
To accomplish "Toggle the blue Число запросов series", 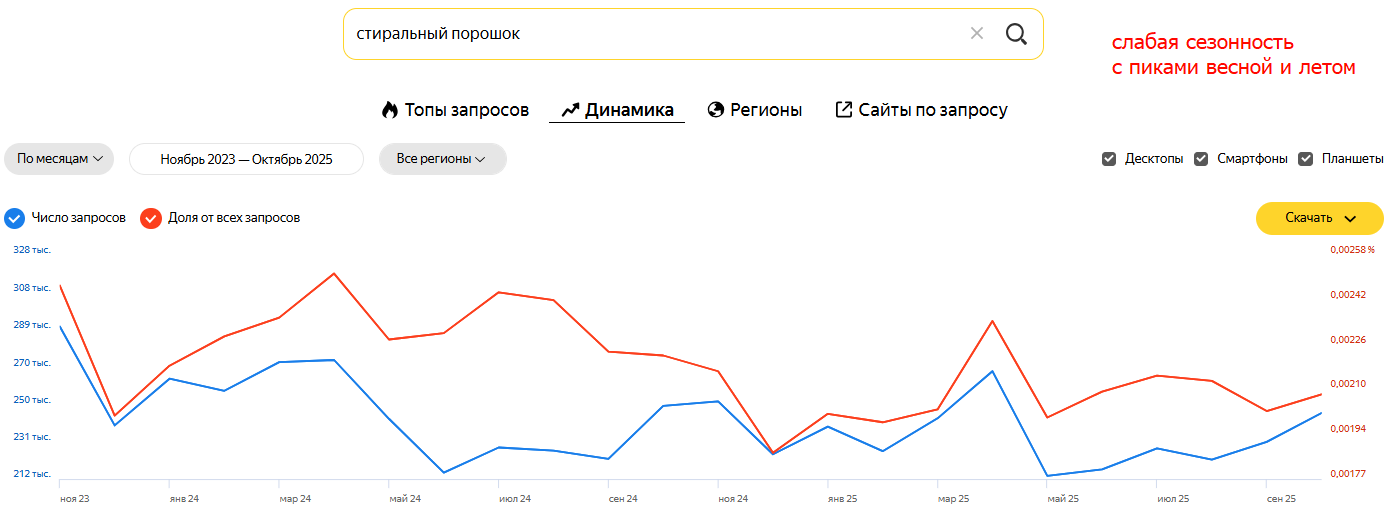I will pyautogui.click(x=15, y=218).
